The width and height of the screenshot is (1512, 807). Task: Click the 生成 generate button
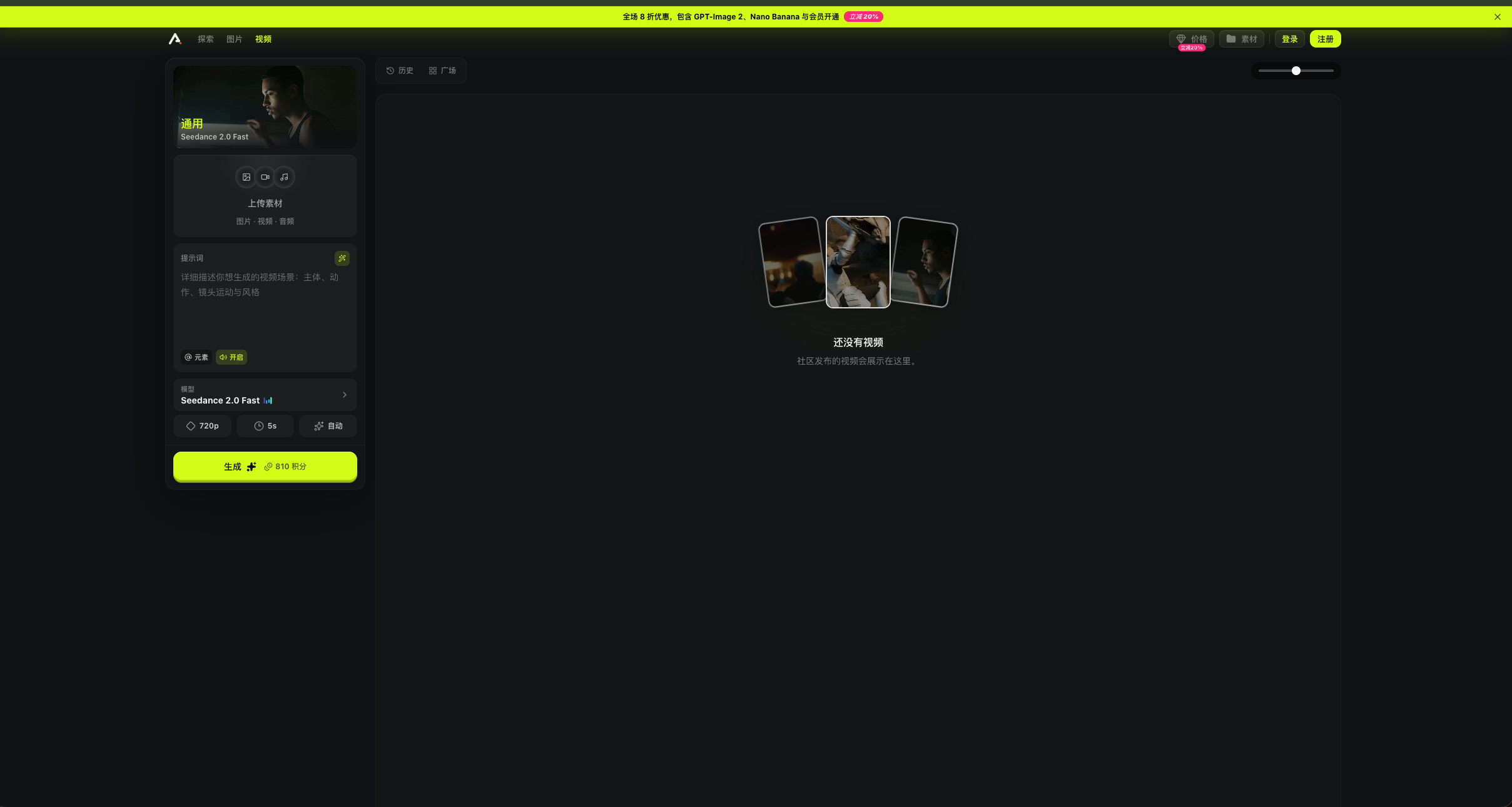pyautogui.click(x=265, y=467)
